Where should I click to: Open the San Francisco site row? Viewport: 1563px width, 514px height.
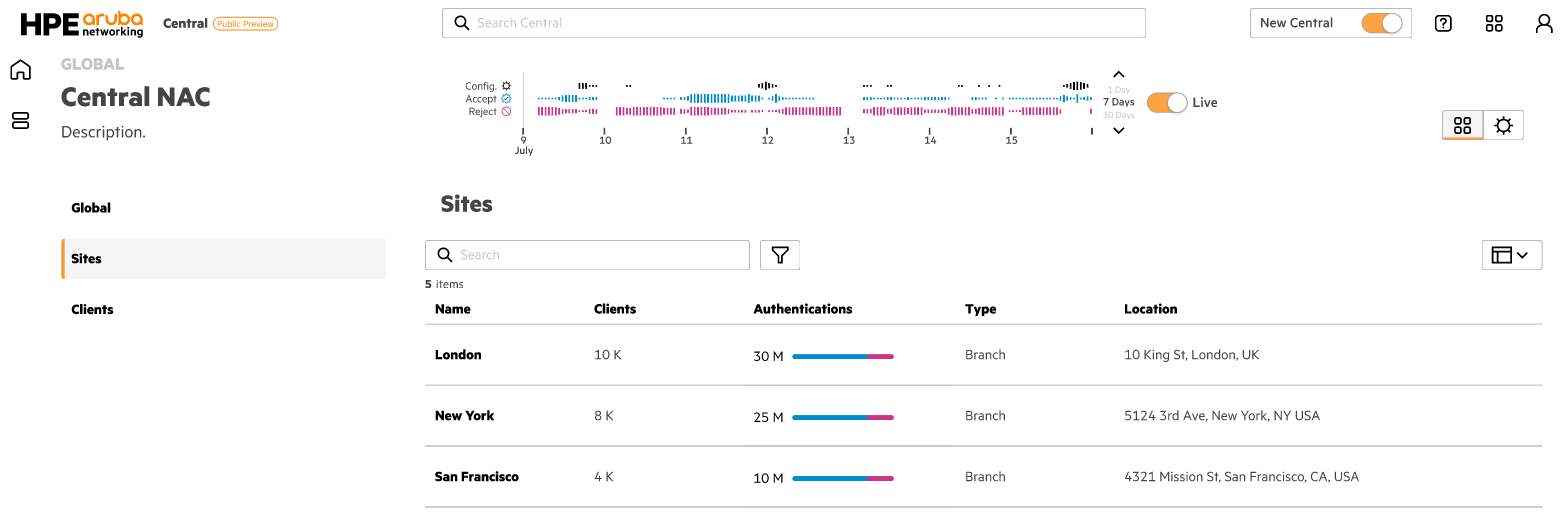(983, 477)
